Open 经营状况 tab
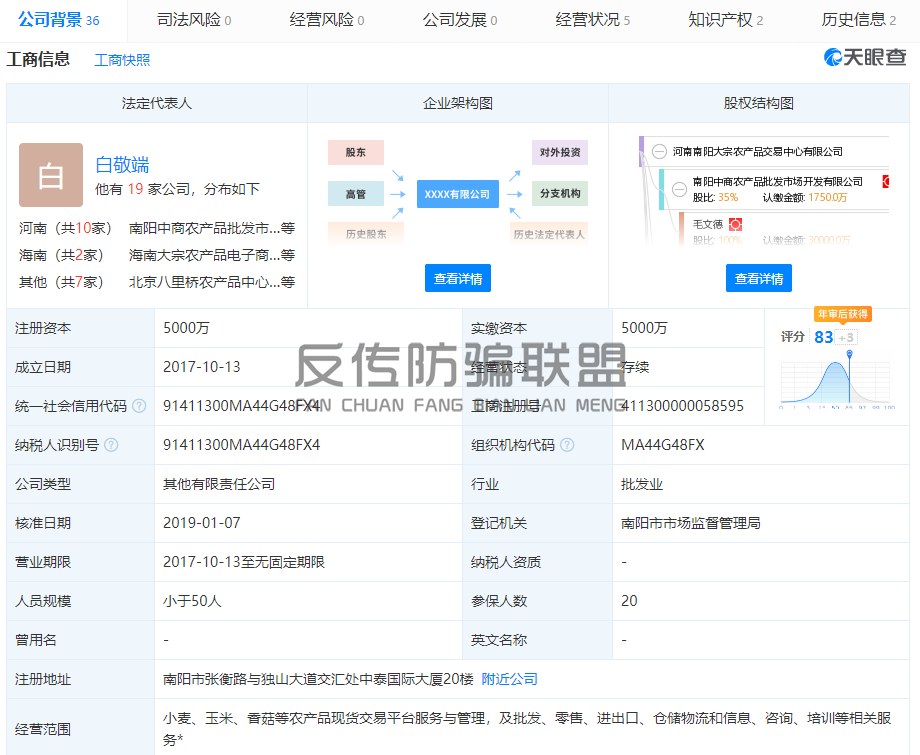920x755 pixels. click(592, 20)
